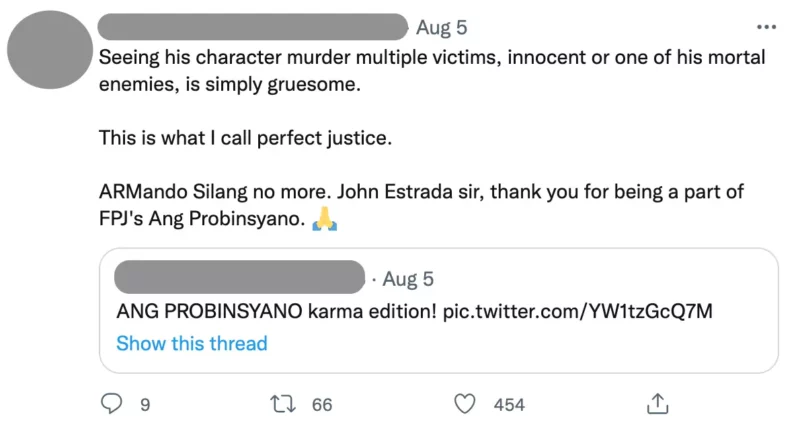800x431 pixels.
Task: Like the tweet with the heart icon
Action: (x=463, y=403)
